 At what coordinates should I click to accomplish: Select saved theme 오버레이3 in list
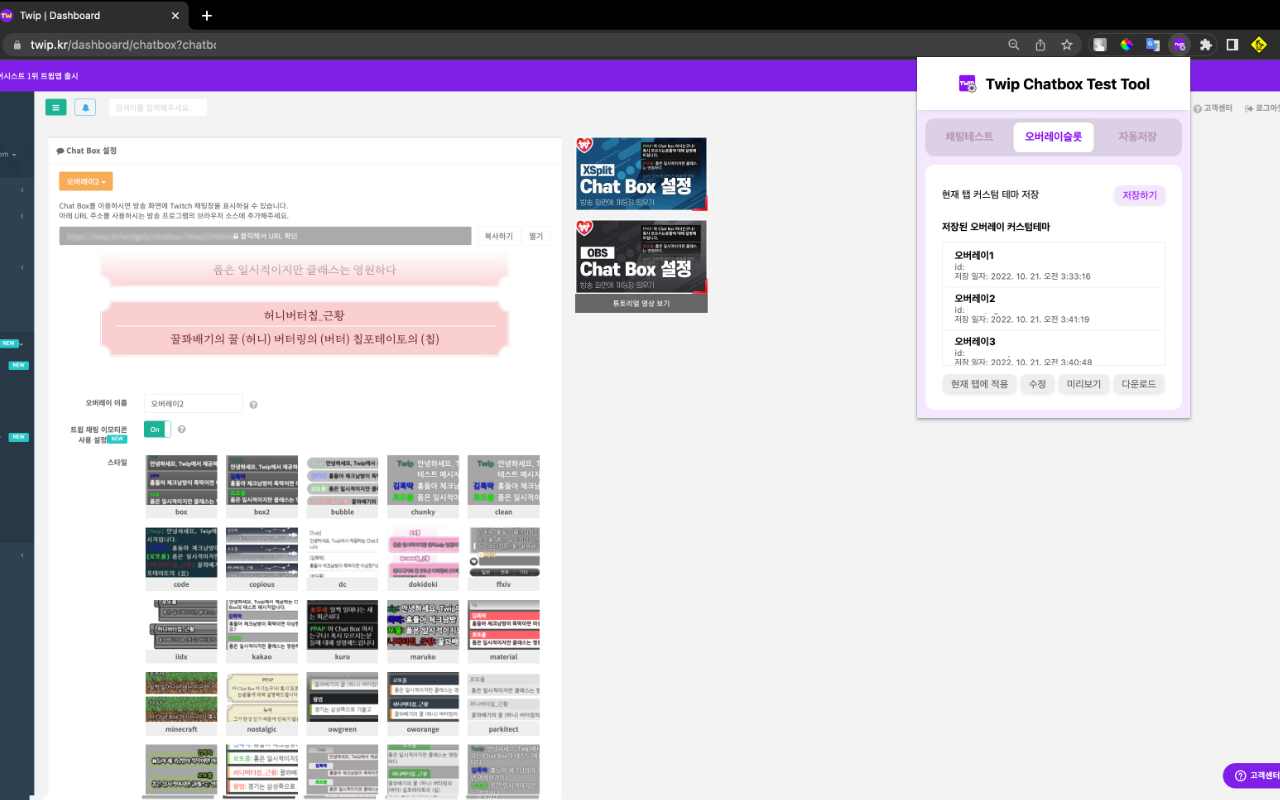coord(1053,350)
